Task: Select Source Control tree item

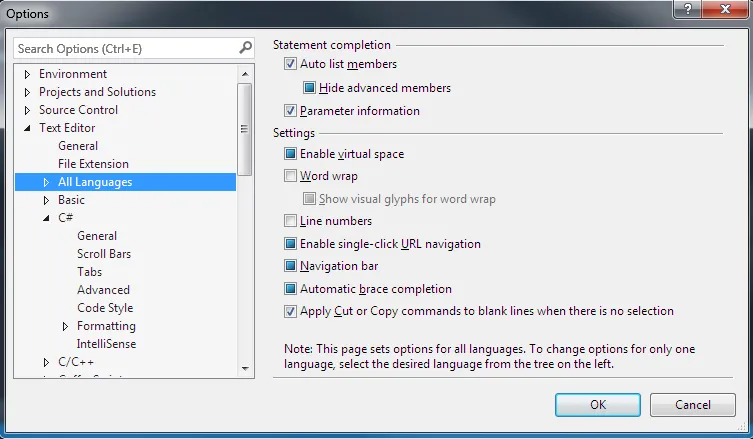Action: point(78,110)
